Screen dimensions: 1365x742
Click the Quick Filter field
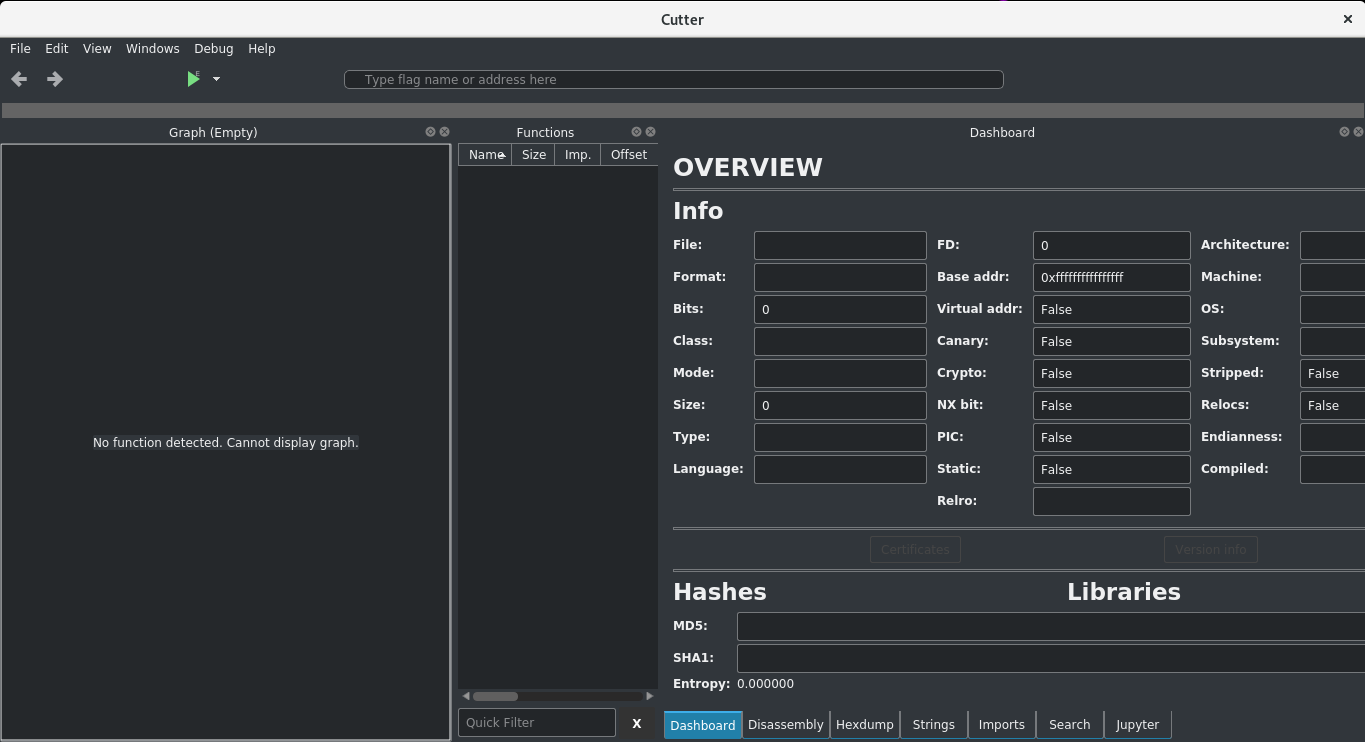click(x=537, y=722)
